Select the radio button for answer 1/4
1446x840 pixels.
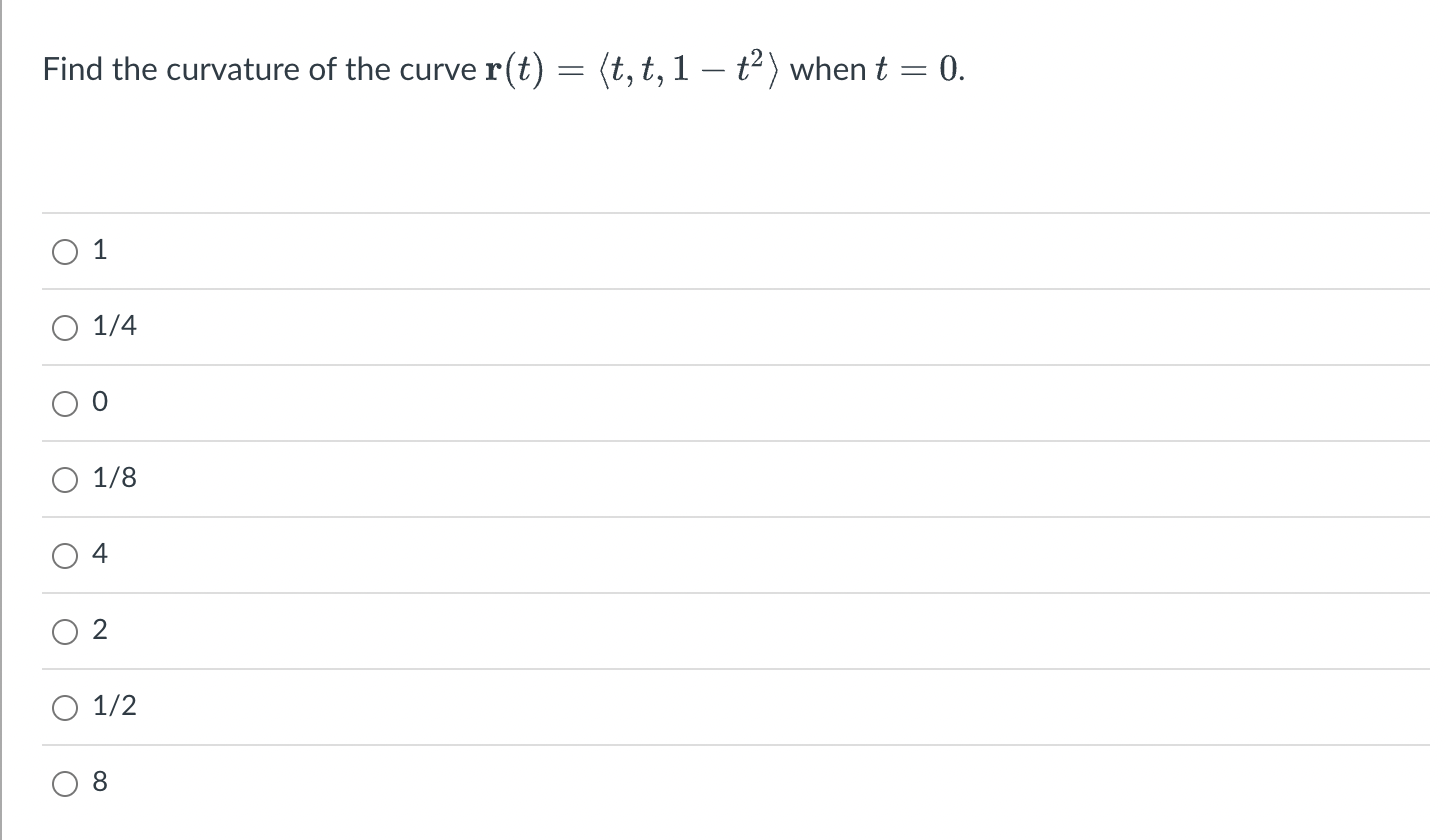point(65,327)
